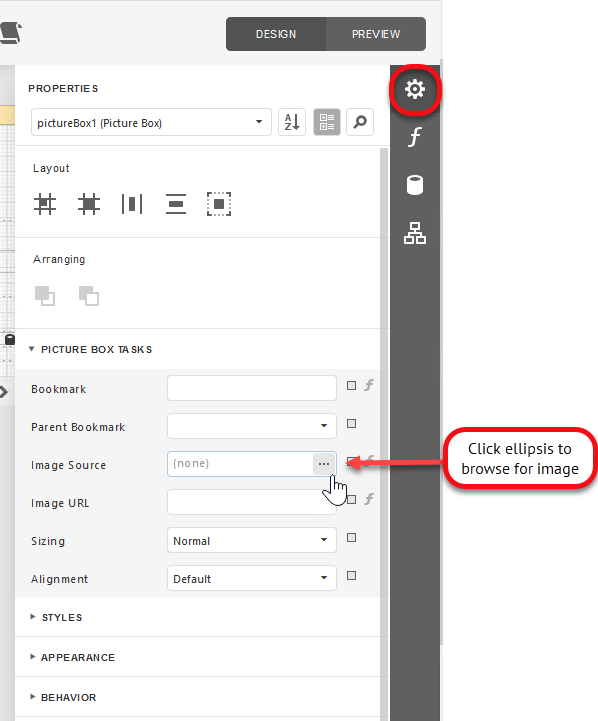Switch to the DESIGN tab
The height and width of the screenshot is (721, 598).
pyautogui.click(x=276, y=34)
